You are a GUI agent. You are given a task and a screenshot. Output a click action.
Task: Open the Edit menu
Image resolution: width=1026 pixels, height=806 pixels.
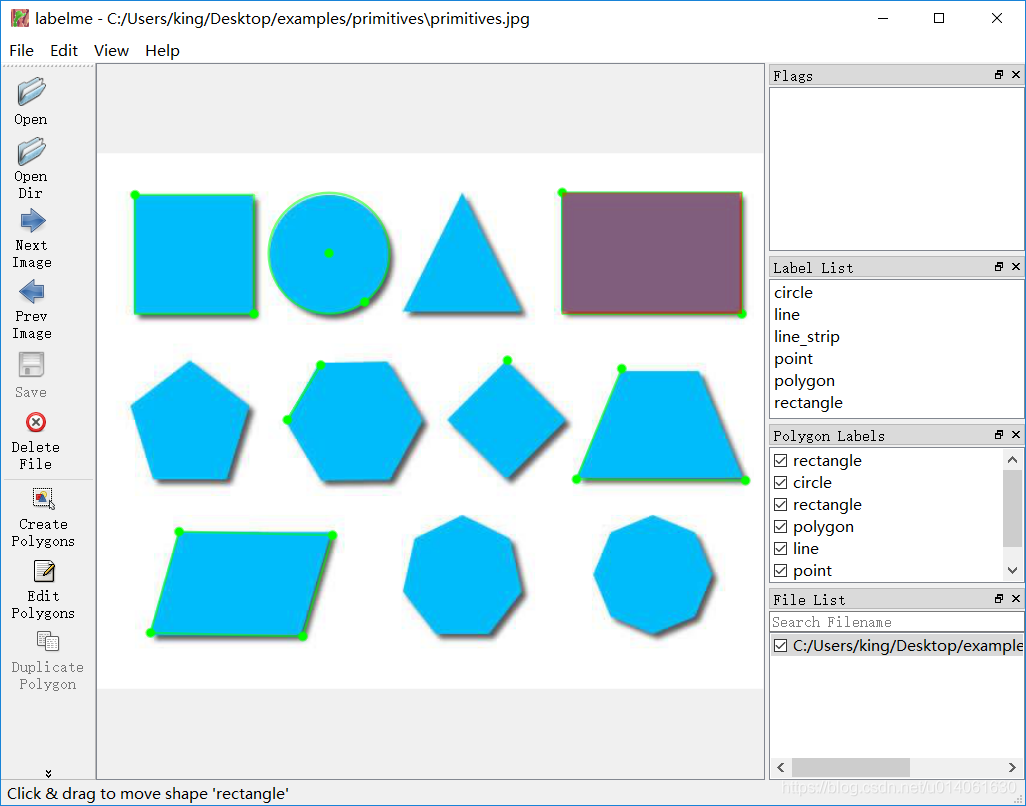pyautogui.click(x=63, y=50)
